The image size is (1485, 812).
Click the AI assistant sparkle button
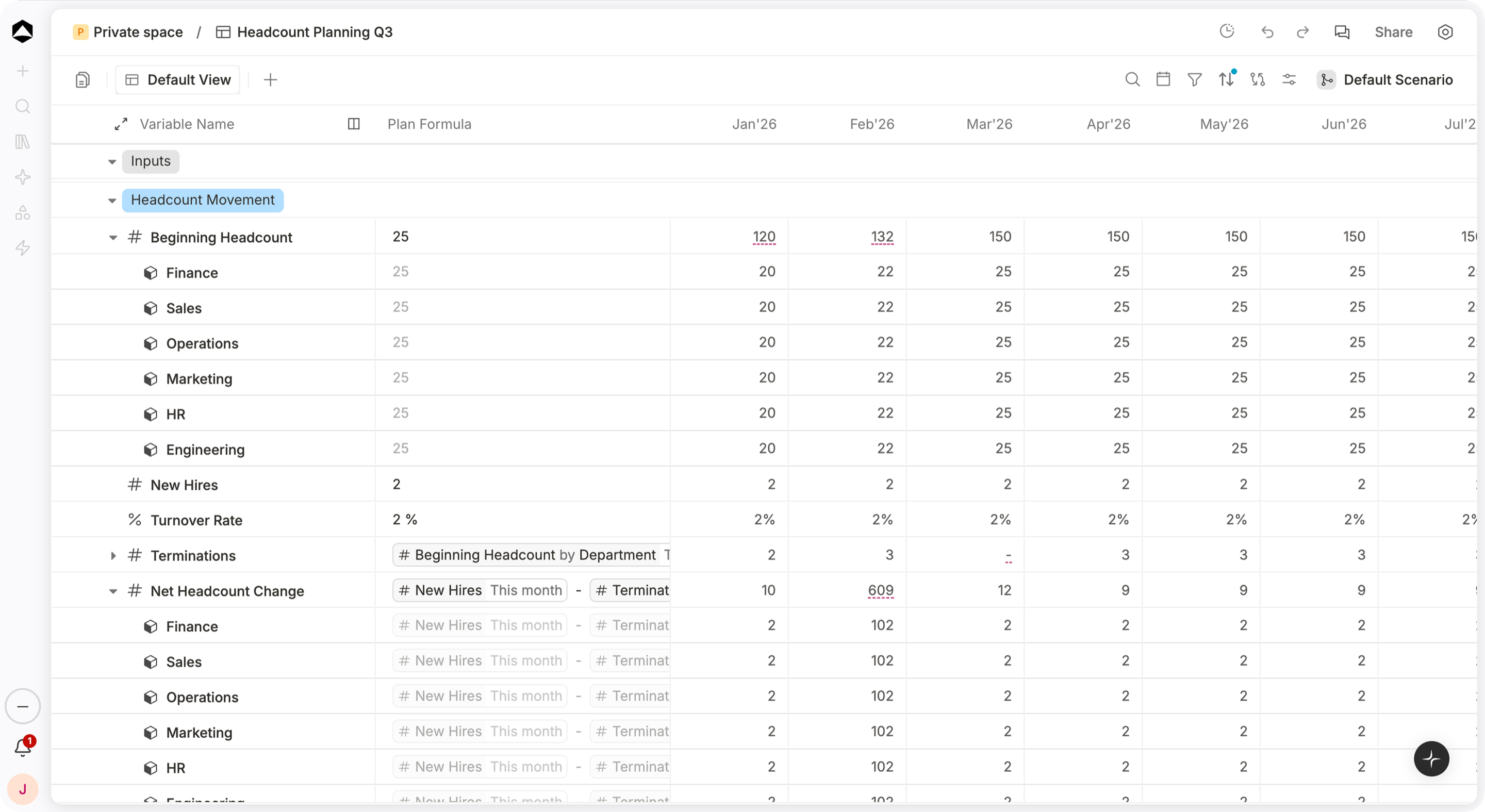(1431, 759)
